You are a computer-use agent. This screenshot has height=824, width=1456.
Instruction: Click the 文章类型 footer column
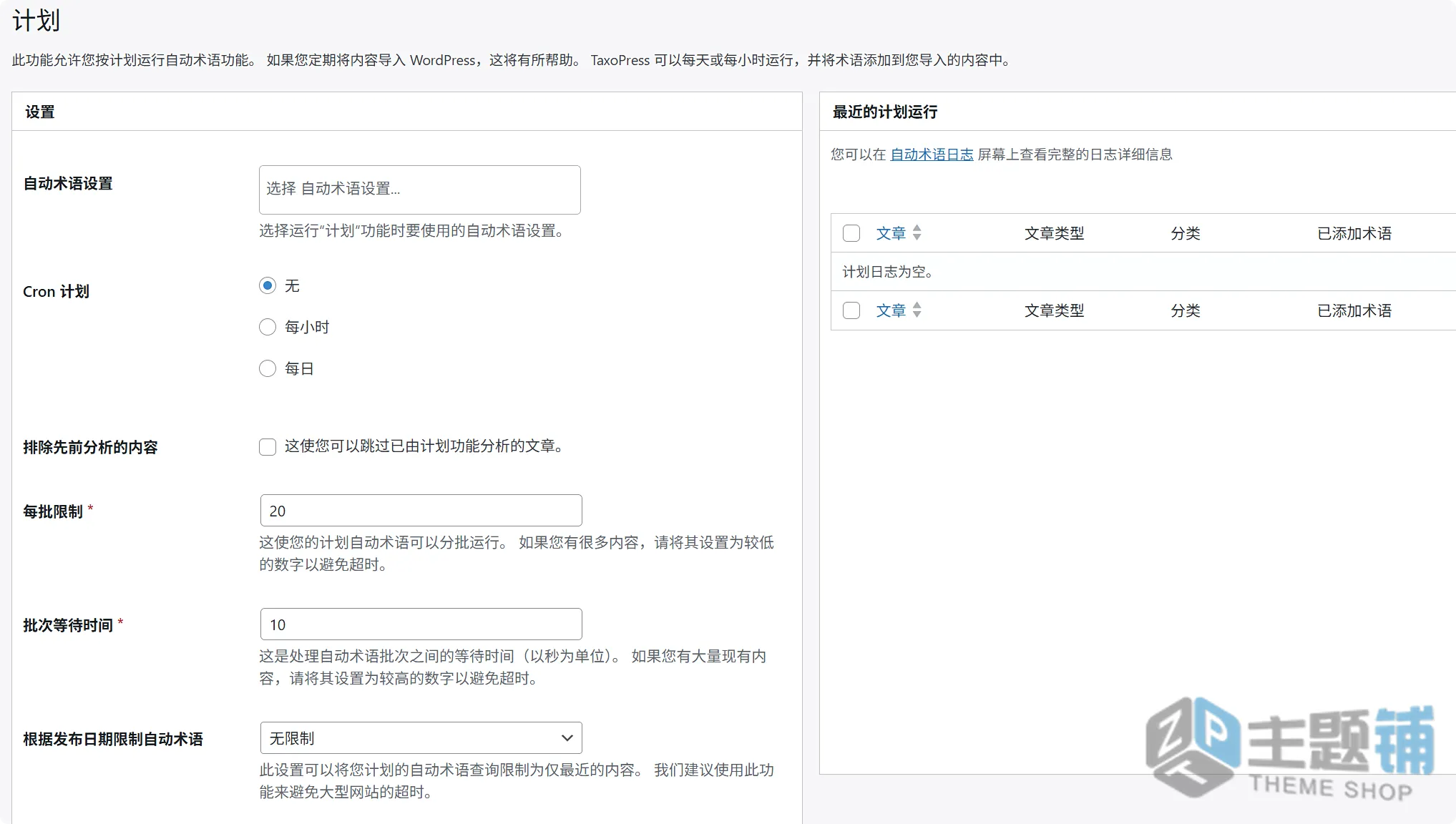(x=1054, y=310)
